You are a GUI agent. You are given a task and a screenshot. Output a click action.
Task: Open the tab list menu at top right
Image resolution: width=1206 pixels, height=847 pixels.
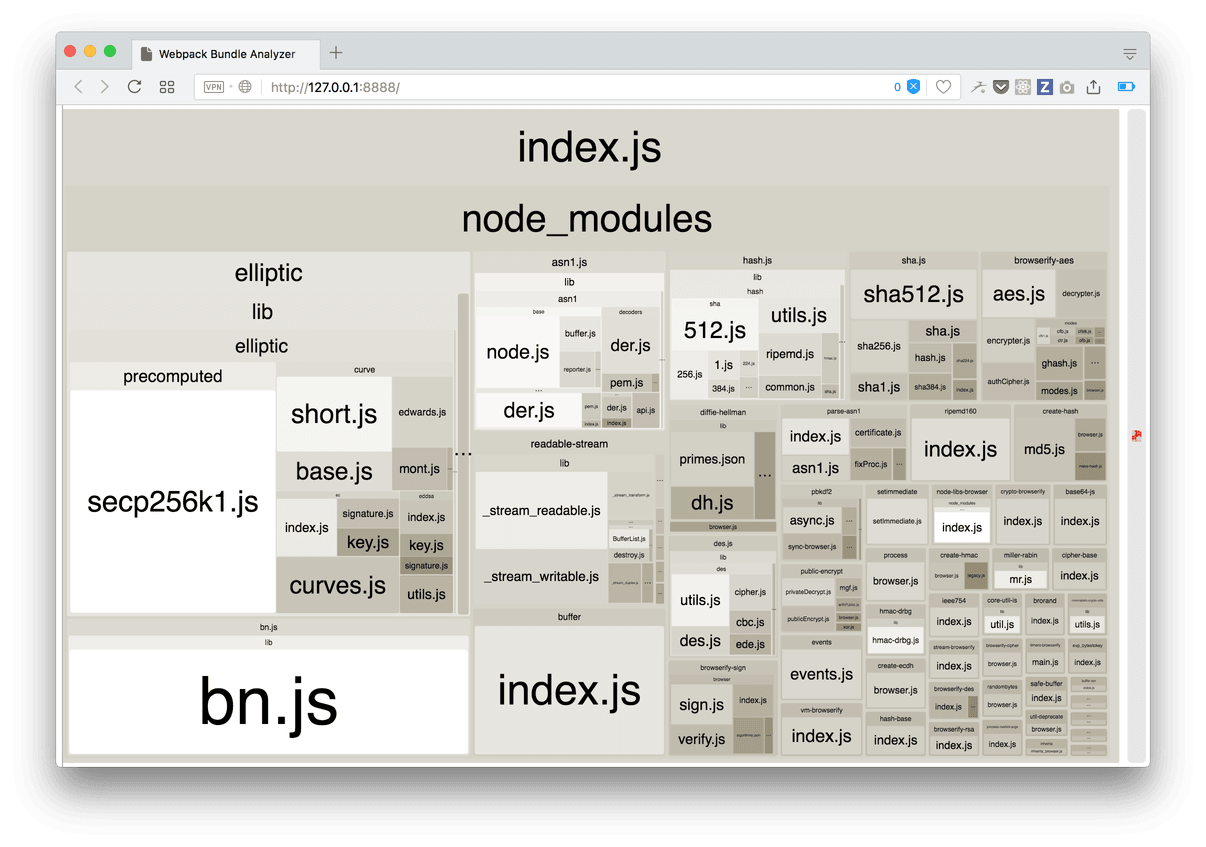1129,53
